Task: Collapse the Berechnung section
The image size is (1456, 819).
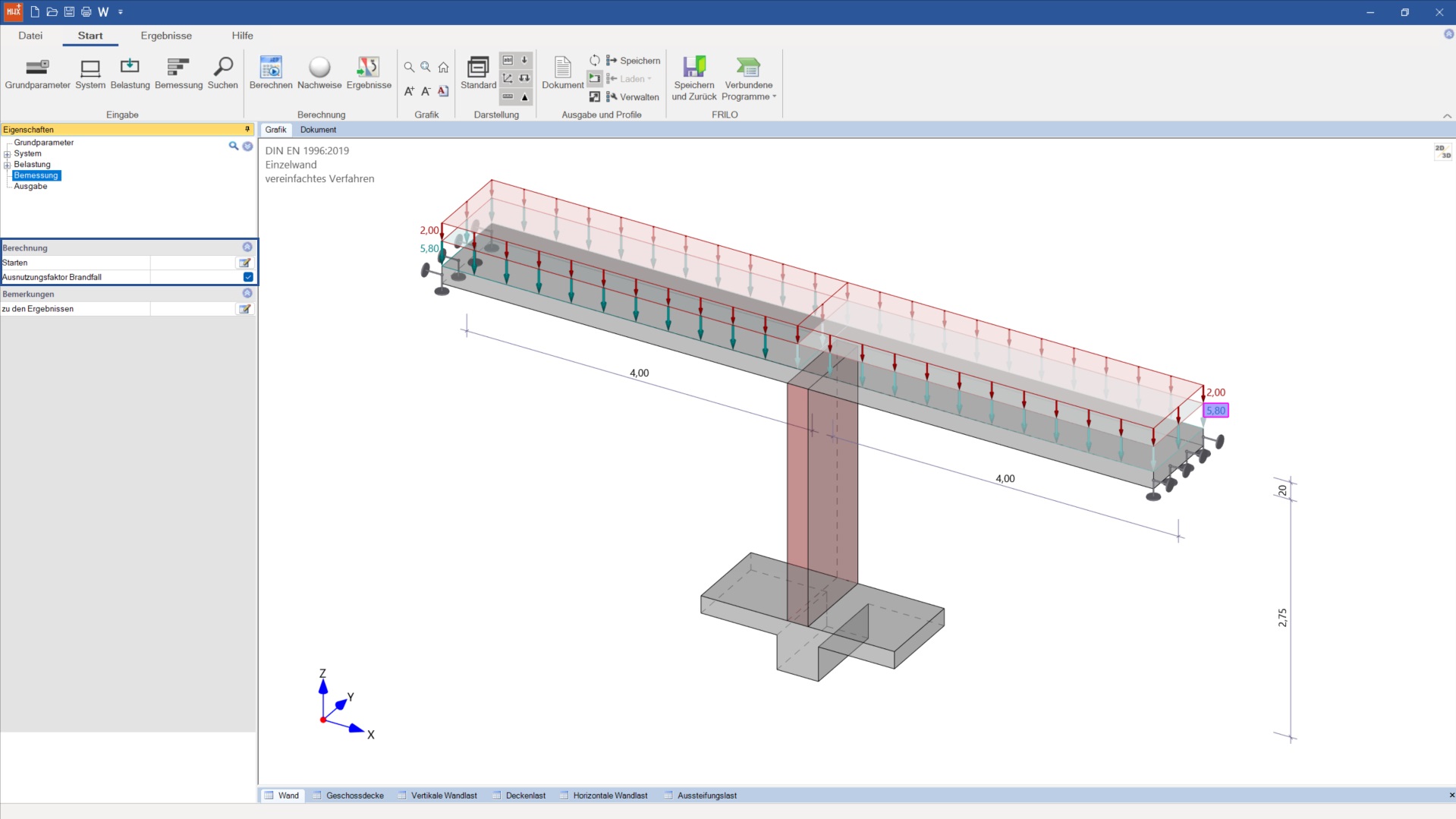Action: pyautogui.click(x=247, y=247)
